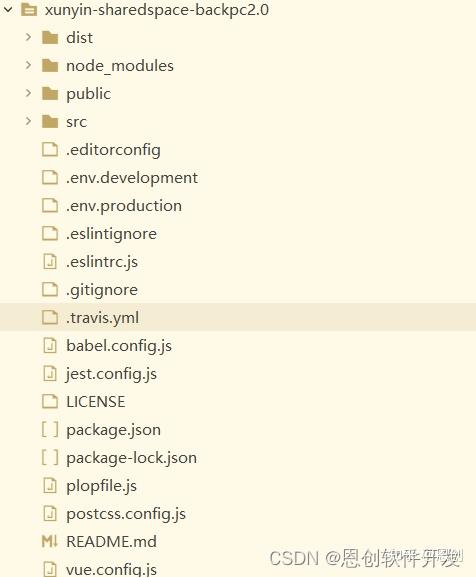This screenshot has height=577, width=476.
Task: Click the root project folder icon
Action: [x=29, y=10]
